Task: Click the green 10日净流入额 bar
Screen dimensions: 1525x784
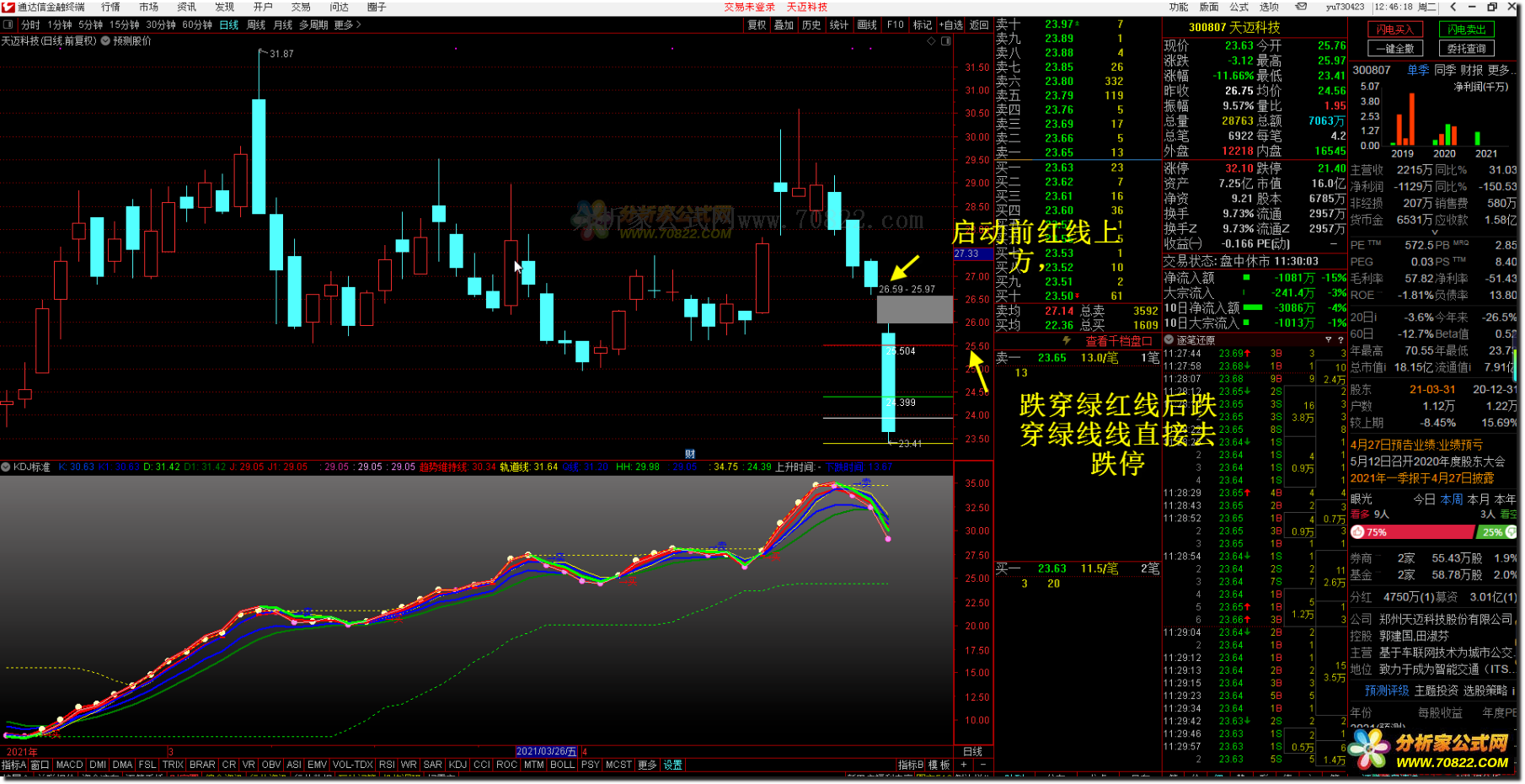Action: point(1253,308)
